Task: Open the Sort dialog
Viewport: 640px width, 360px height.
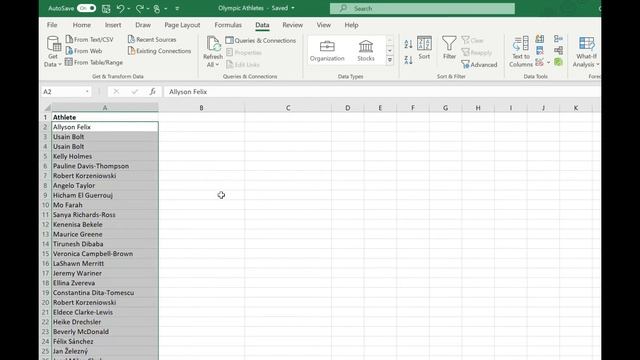Action: (x=424, y=48)
